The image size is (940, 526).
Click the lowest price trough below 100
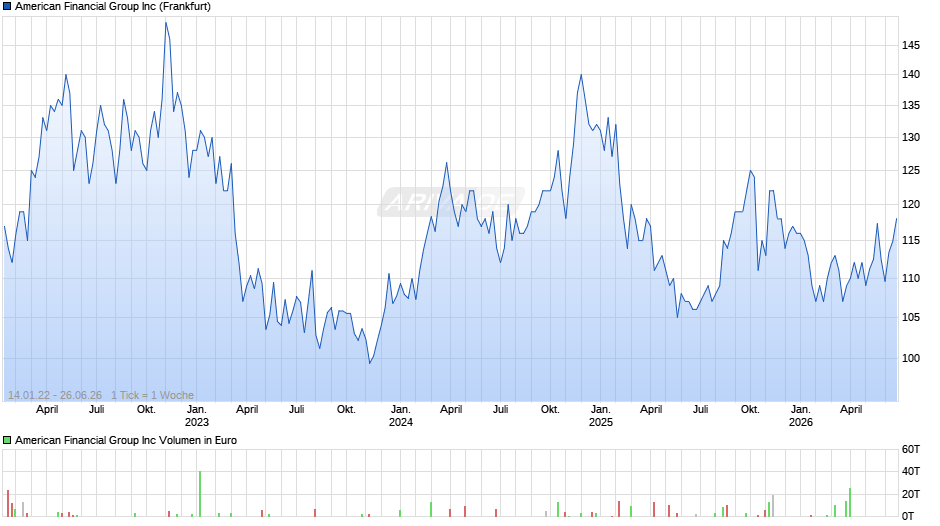370,363
